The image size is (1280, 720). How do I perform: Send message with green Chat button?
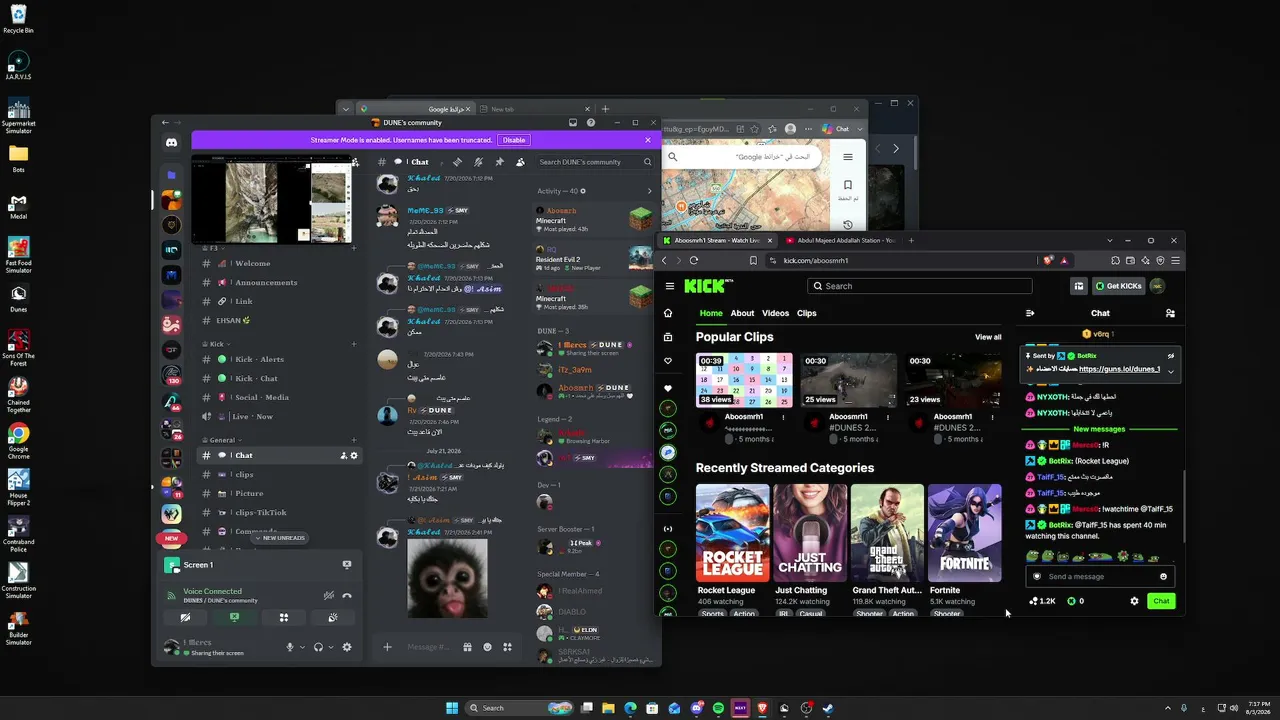(1161, 601)
